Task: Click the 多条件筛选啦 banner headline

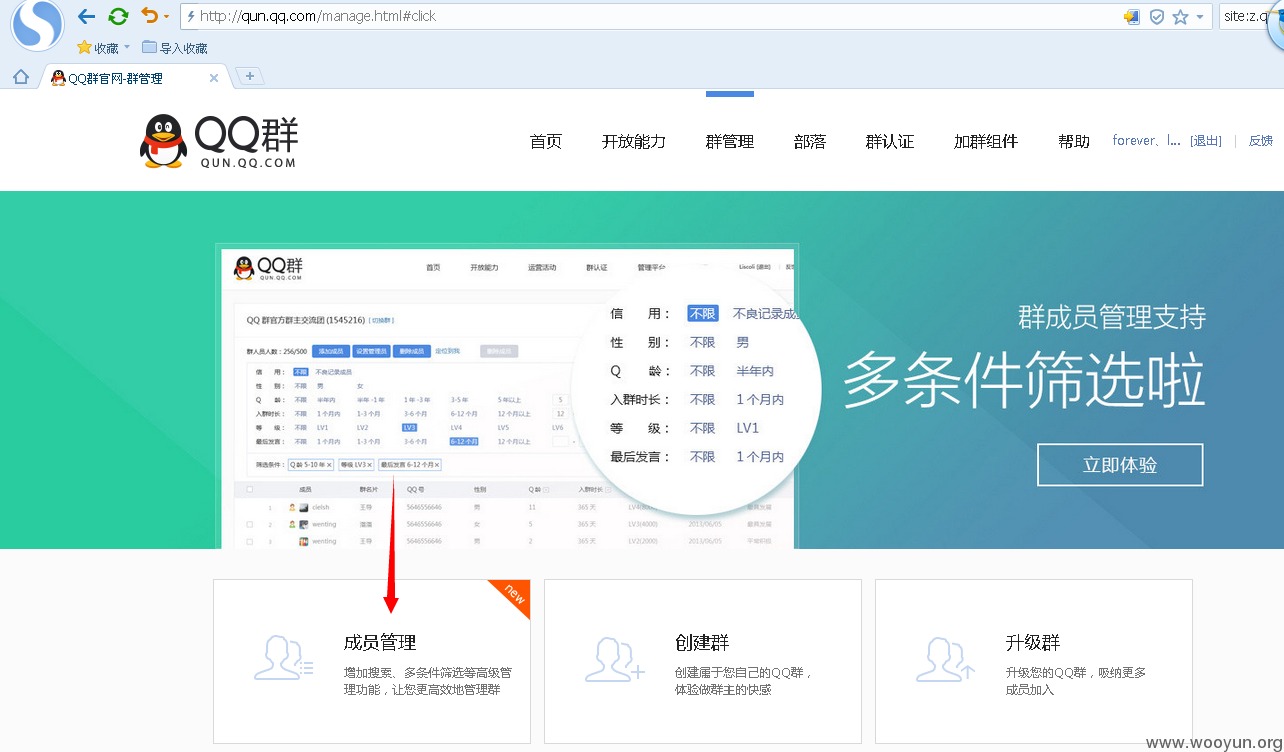Action: click(x=1024, y=380)
